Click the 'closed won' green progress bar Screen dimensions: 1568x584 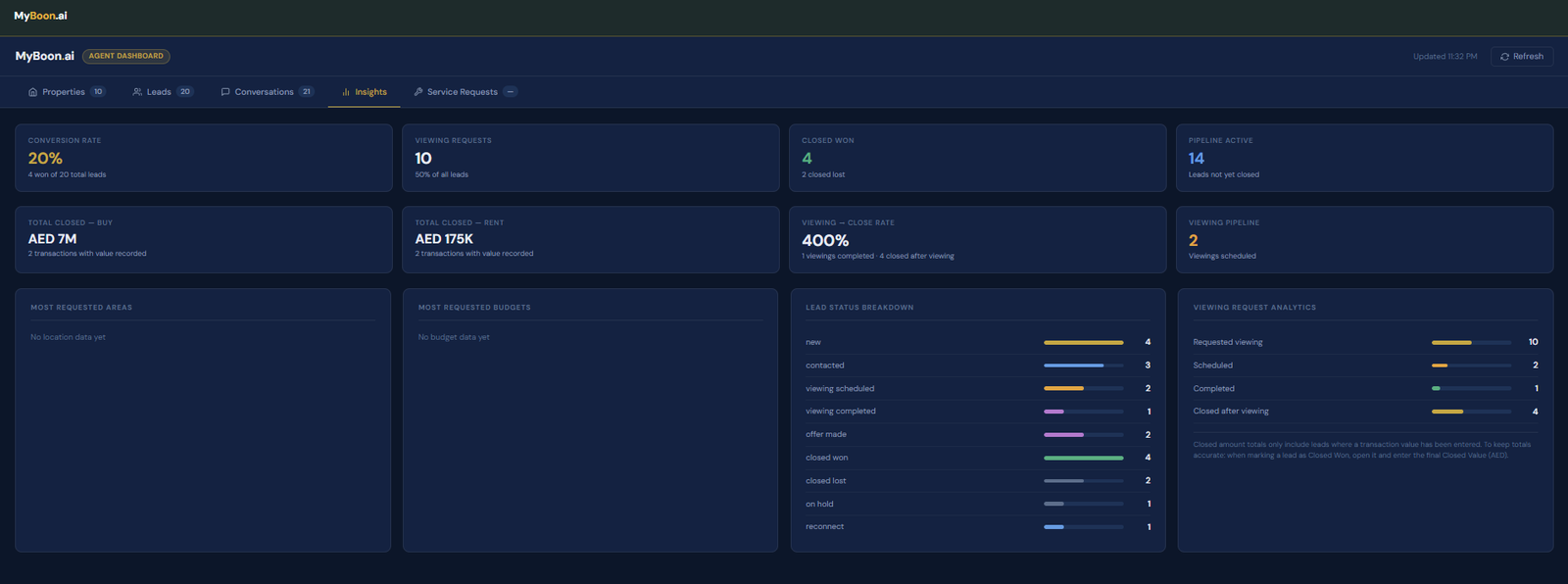1083,458
